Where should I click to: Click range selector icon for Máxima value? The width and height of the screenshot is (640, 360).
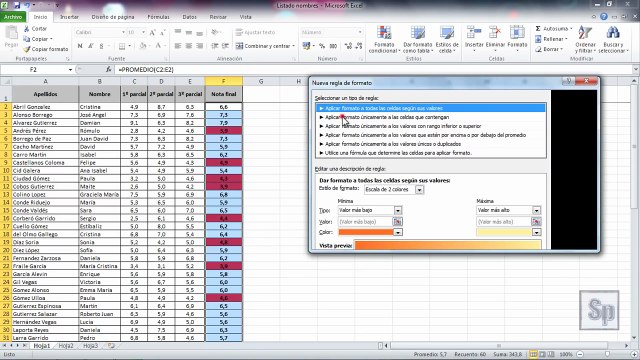point(536,222)
